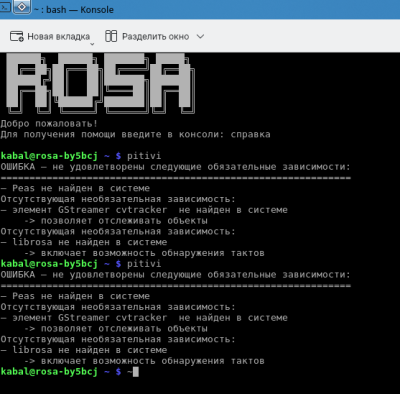Expand the chevron next to Разделить окно
Viewport: 400px width, 394px height.
pyautogui.click(x=200, y=36)
